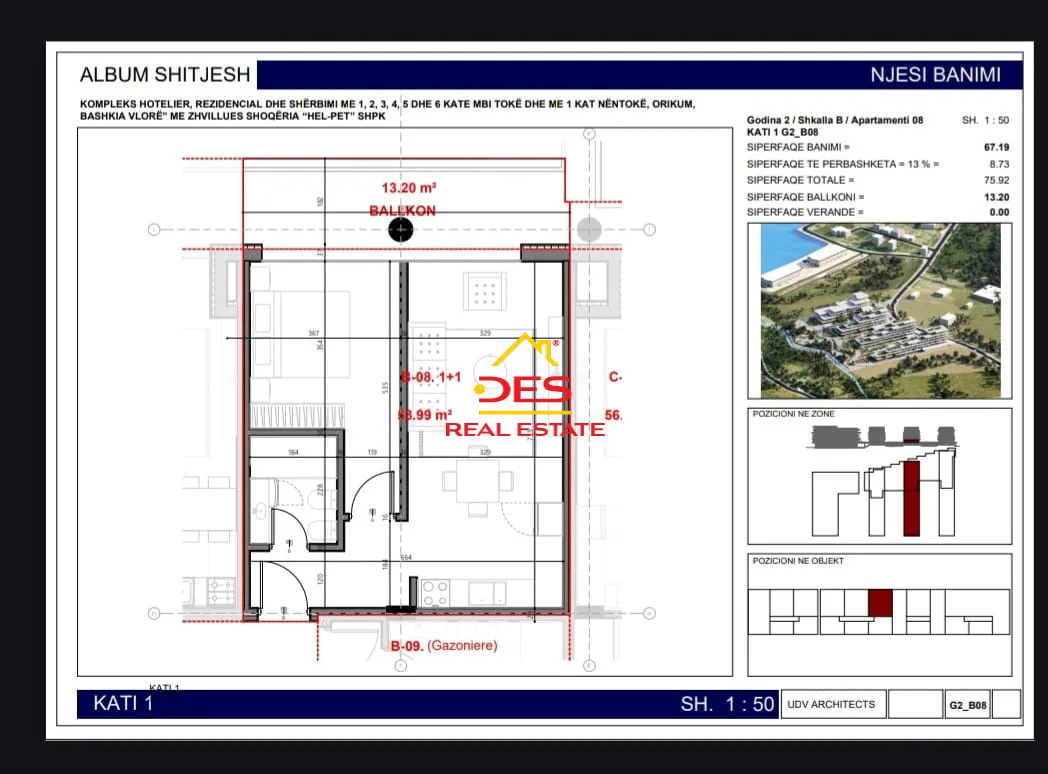The width and height of the screenshot is (1048, 774).
Task: Click the project description starting "KOMPLEKS HOTELIER"
Action: (388, 110)
